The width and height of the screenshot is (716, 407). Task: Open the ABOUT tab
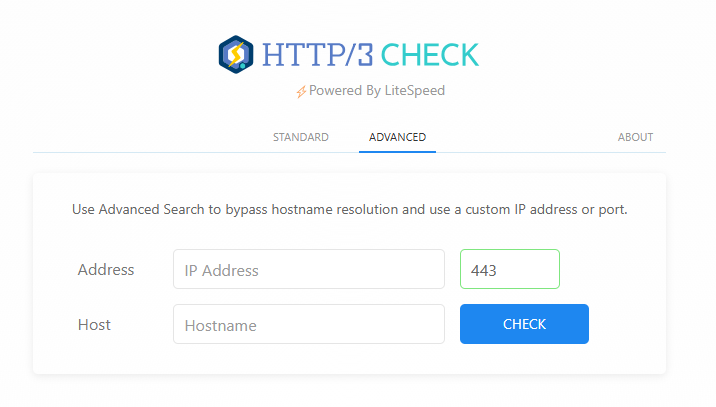tap(636, 137)
